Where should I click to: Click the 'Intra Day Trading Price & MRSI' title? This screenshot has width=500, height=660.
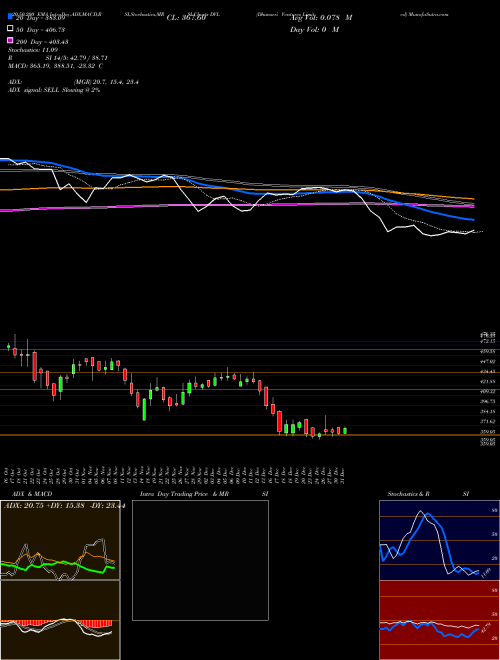(204, 494)
